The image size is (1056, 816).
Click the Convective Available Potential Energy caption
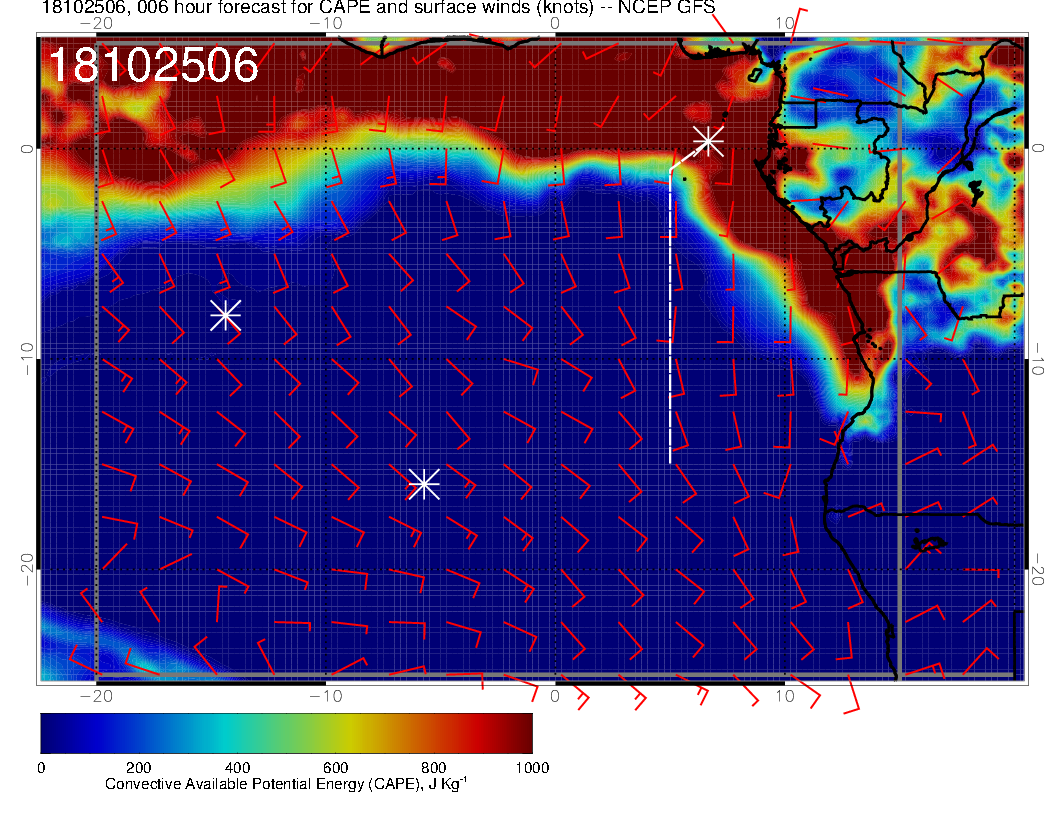tap(286, 785)
